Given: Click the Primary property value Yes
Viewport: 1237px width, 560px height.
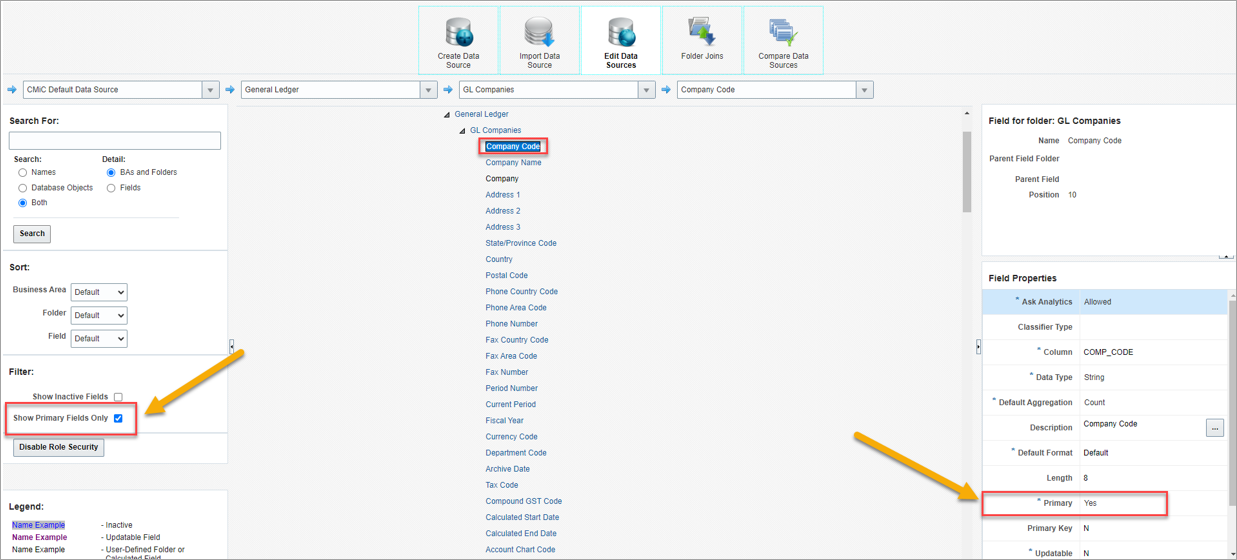Looking at the screenshot, I should click(x=1090, y=503).
